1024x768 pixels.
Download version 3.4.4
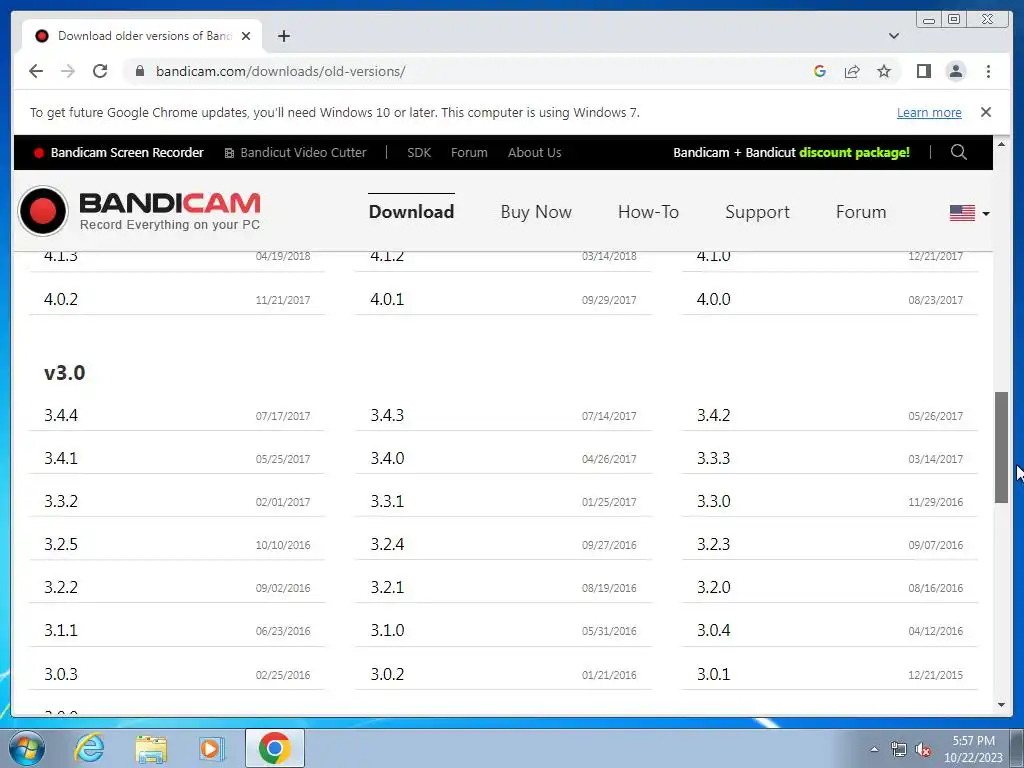point(176,415)
